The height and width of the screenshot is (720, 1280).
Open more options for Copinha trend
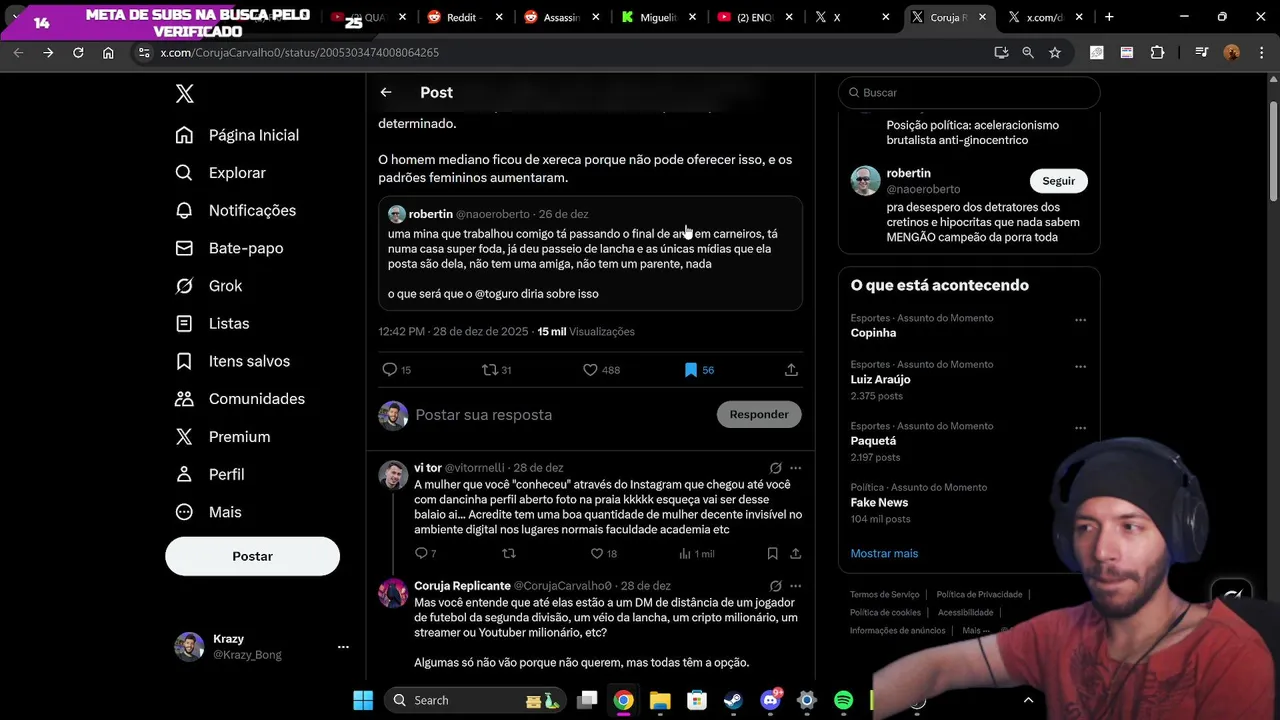[x=1080, y=320]
